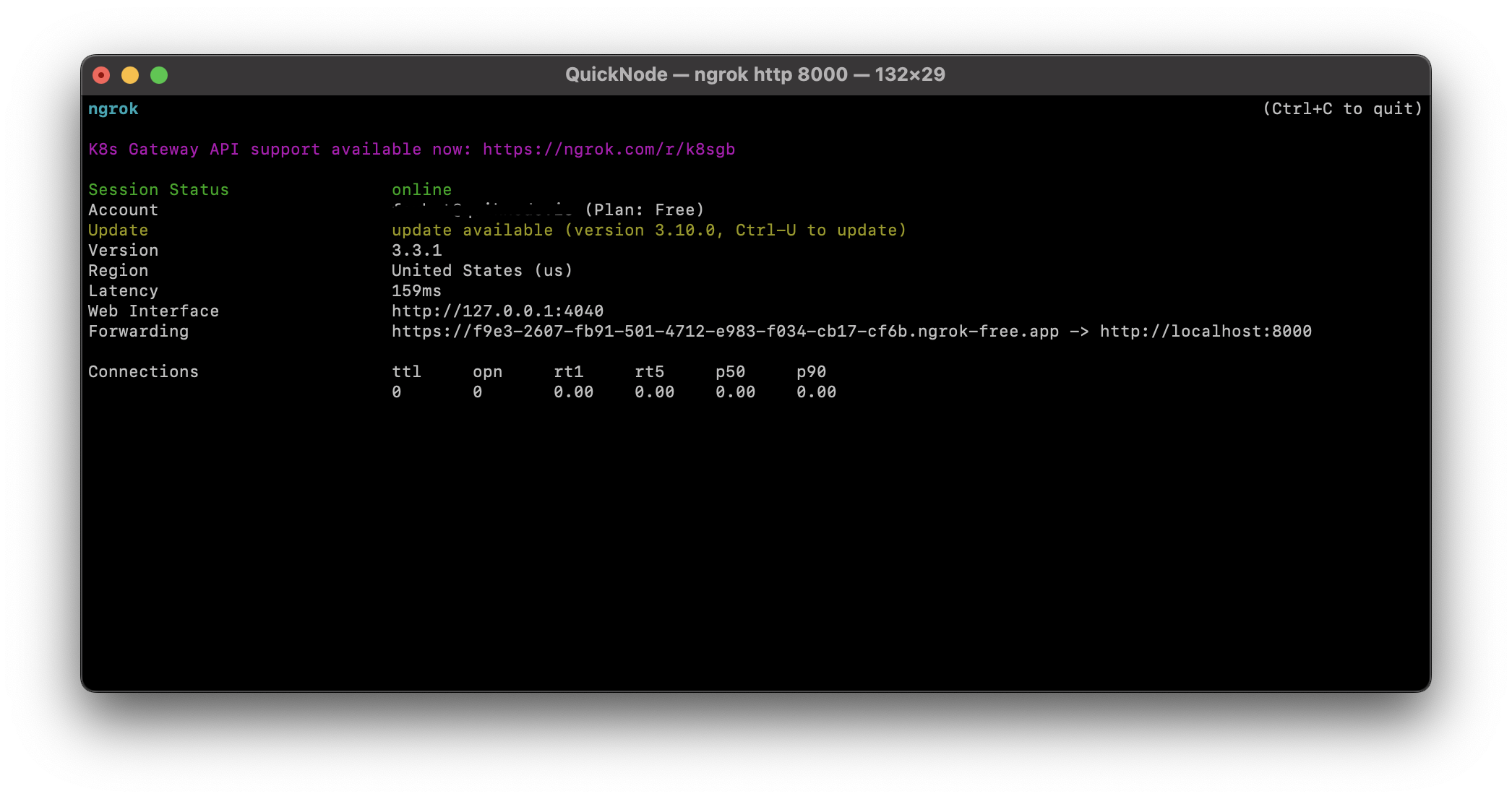Image resolution: width=1512 pixels, height=799 pixels.
Task: Click the 'rt5' column header
Action: coord(649,372)
